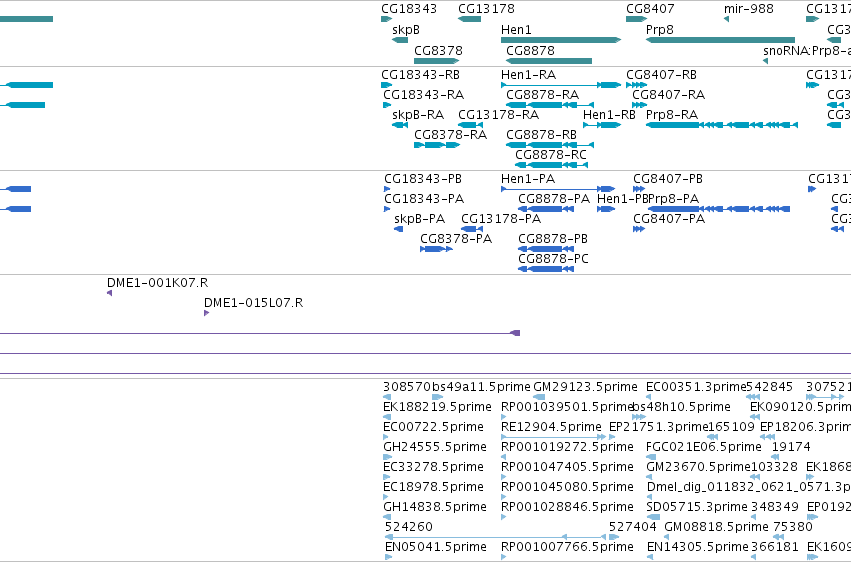Image resolution: width=851 pixels, height=562 pixels.
Task: Click the Hen1 gene label
Action: [516, 29]
